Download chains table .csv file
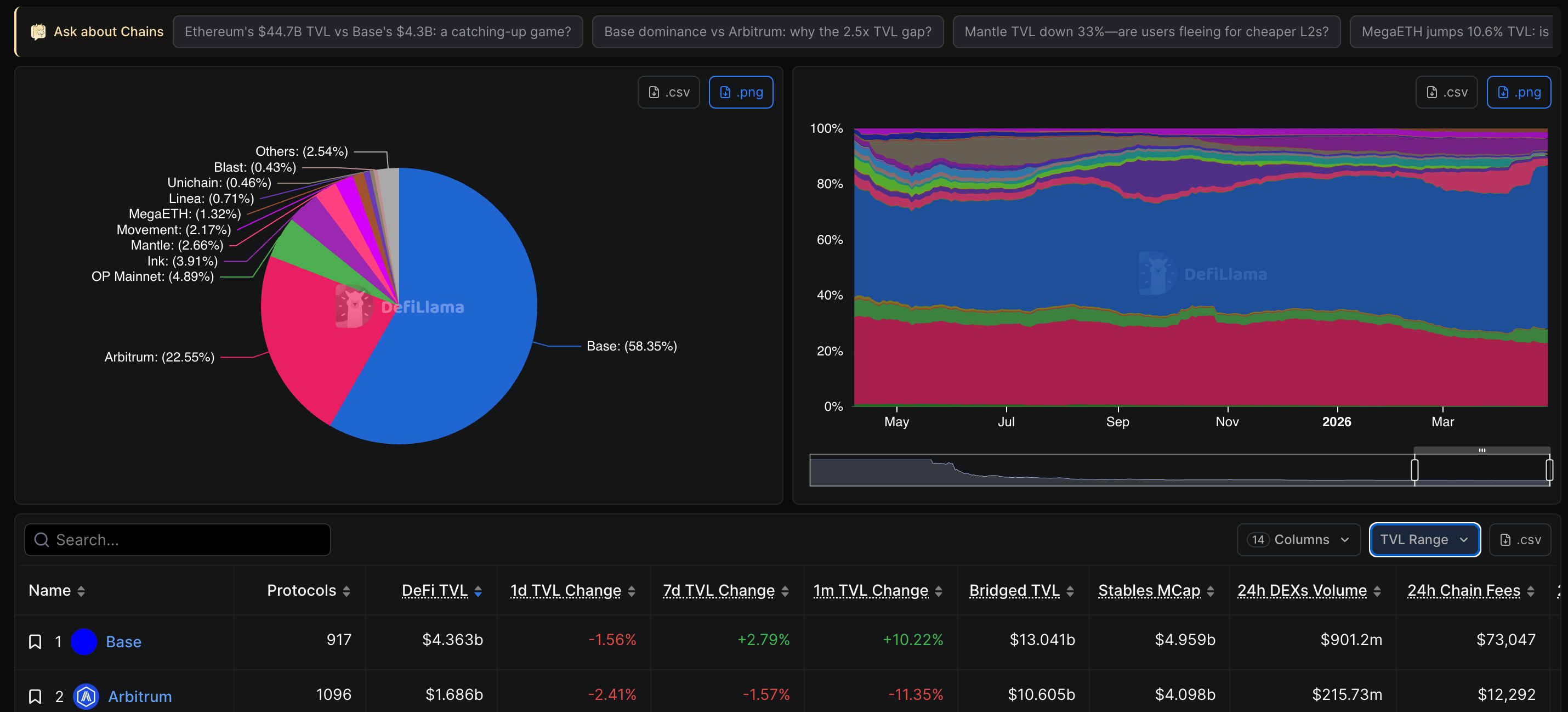This screenshot has height=712, width=1568. tap(1520, 540)
